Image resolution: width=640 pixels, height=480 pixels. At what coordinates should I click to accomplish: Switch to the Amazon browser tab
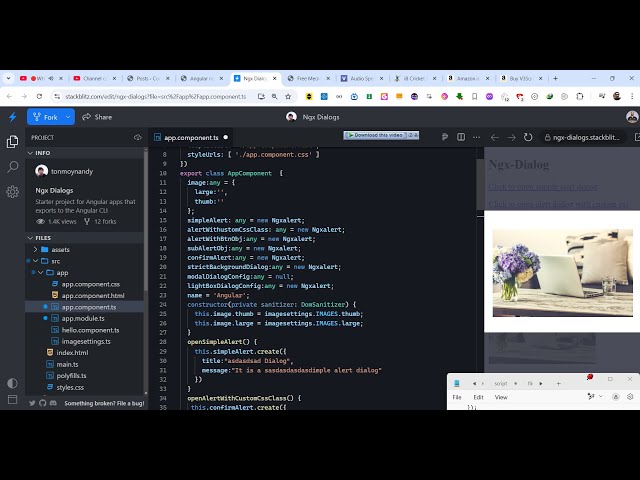click(x=463, y=78)
